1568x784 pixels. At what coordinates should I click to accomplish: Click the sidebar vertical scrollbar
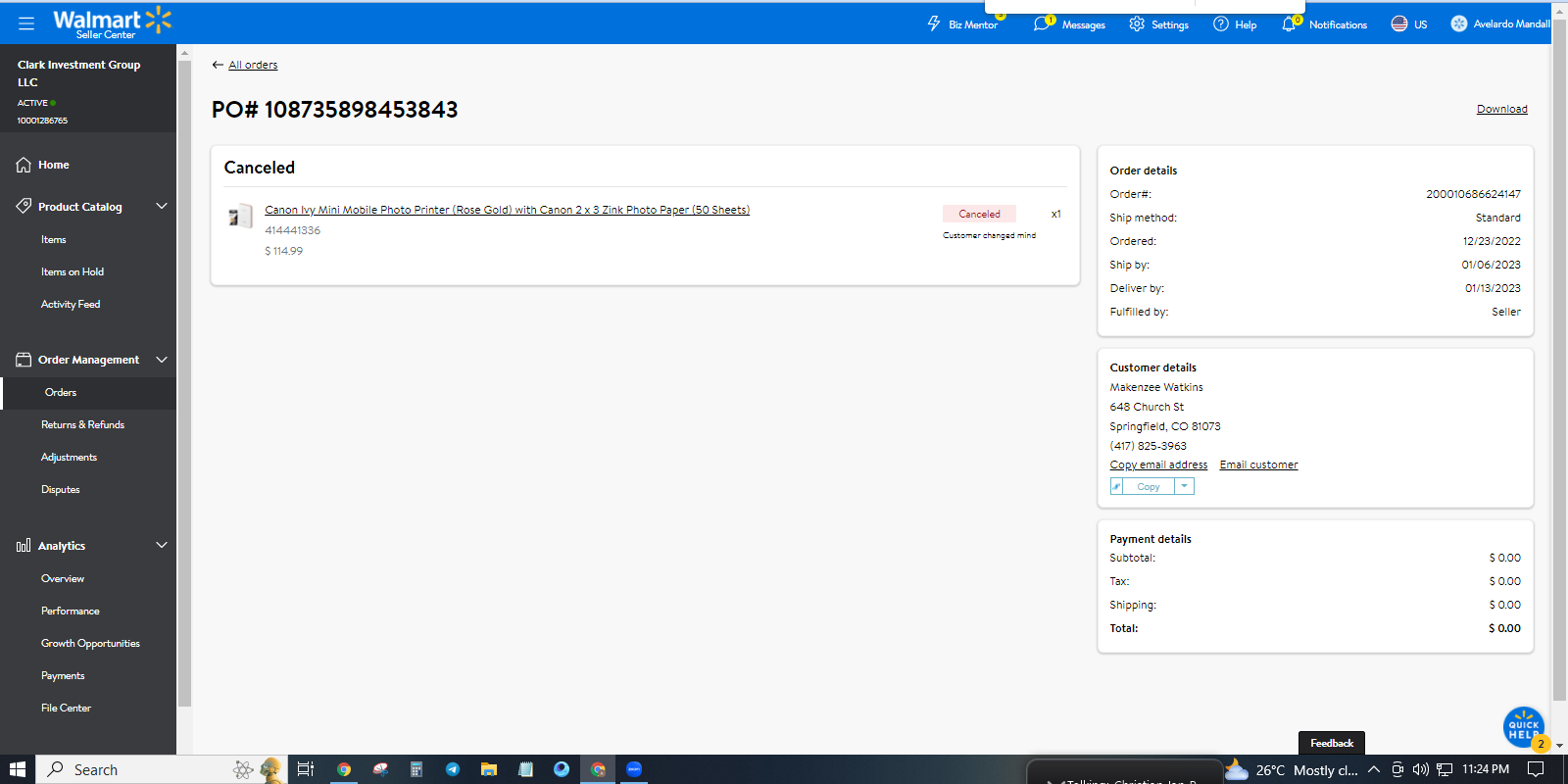(x=184, y=382)
